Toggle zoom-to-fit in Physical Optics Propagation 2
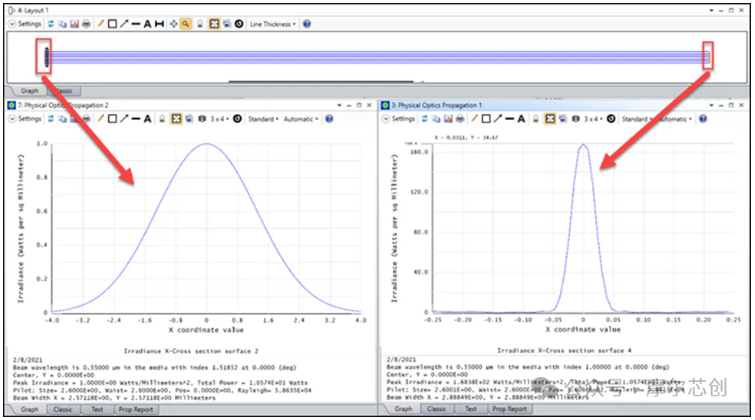 (x=177, y=118)
